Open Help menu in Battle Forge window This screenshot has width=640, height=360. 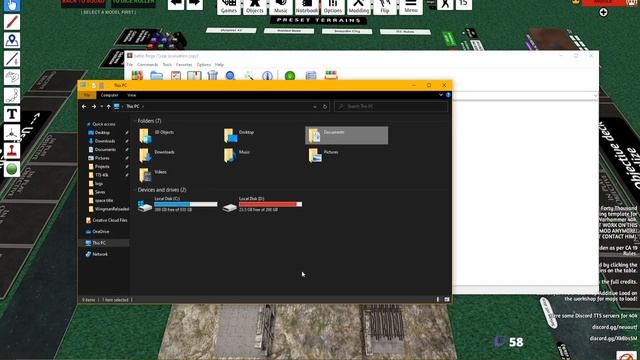[219, 64]
